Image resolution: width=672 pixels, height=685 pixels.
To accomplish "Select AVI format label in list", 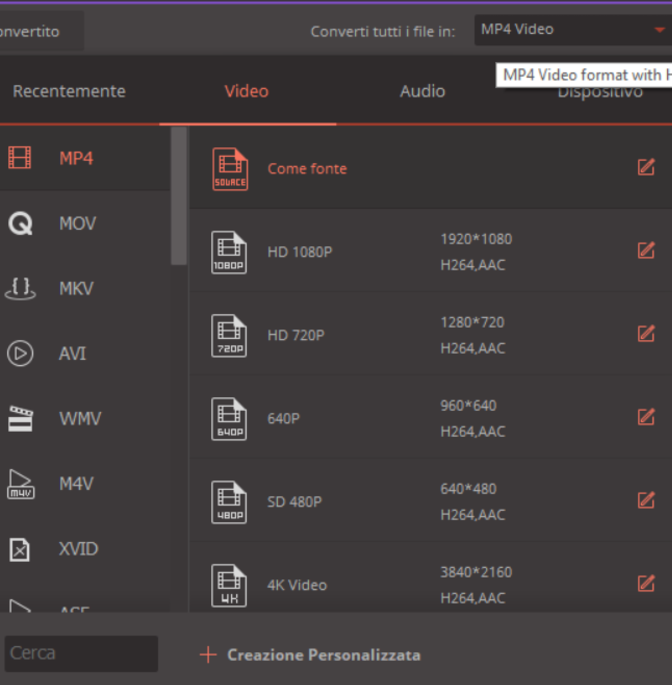I will click(x=73, y=354).
